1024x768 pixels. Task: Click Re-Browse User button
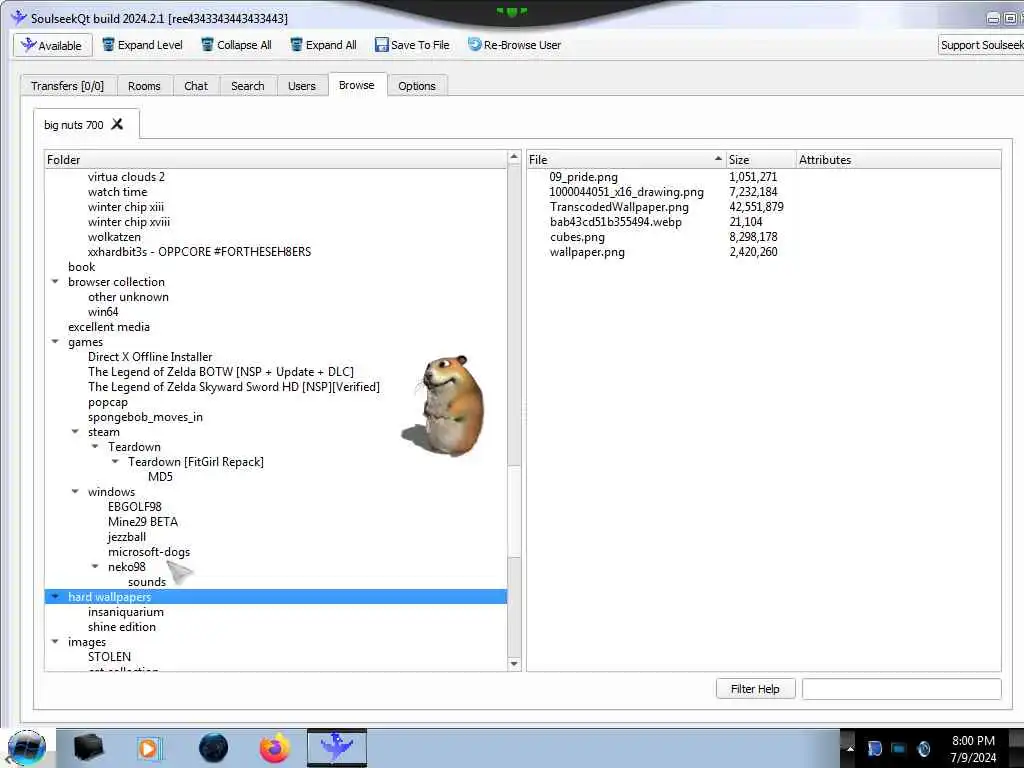(x=514, y=45)
